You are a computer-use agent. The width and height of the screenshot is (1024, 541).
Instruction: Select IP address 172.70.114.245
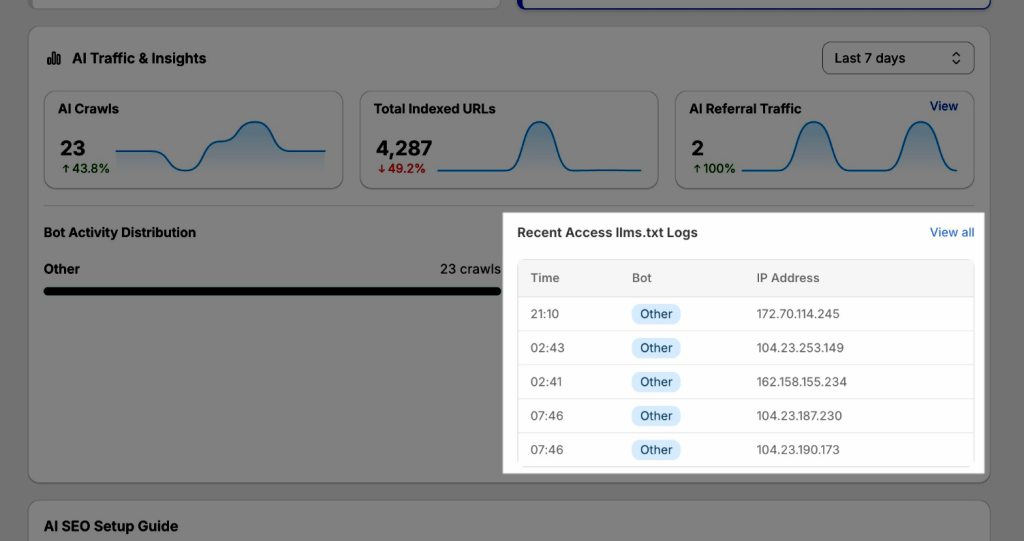pyautogui.click(x=798, y=314)
